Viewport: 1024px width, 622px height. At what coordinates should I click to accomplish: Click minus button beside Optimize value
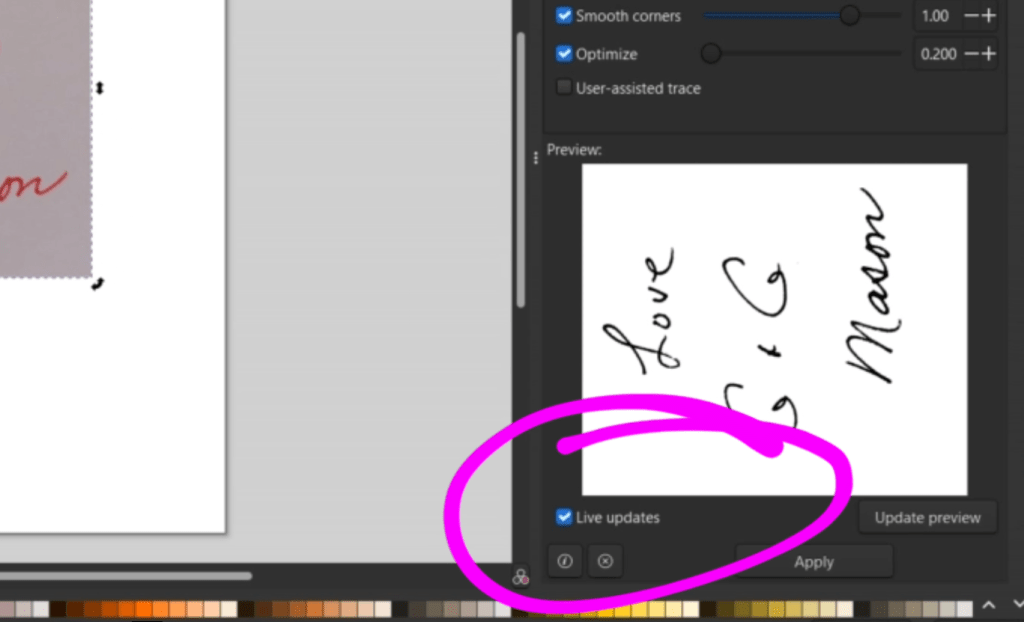(971, 54)
